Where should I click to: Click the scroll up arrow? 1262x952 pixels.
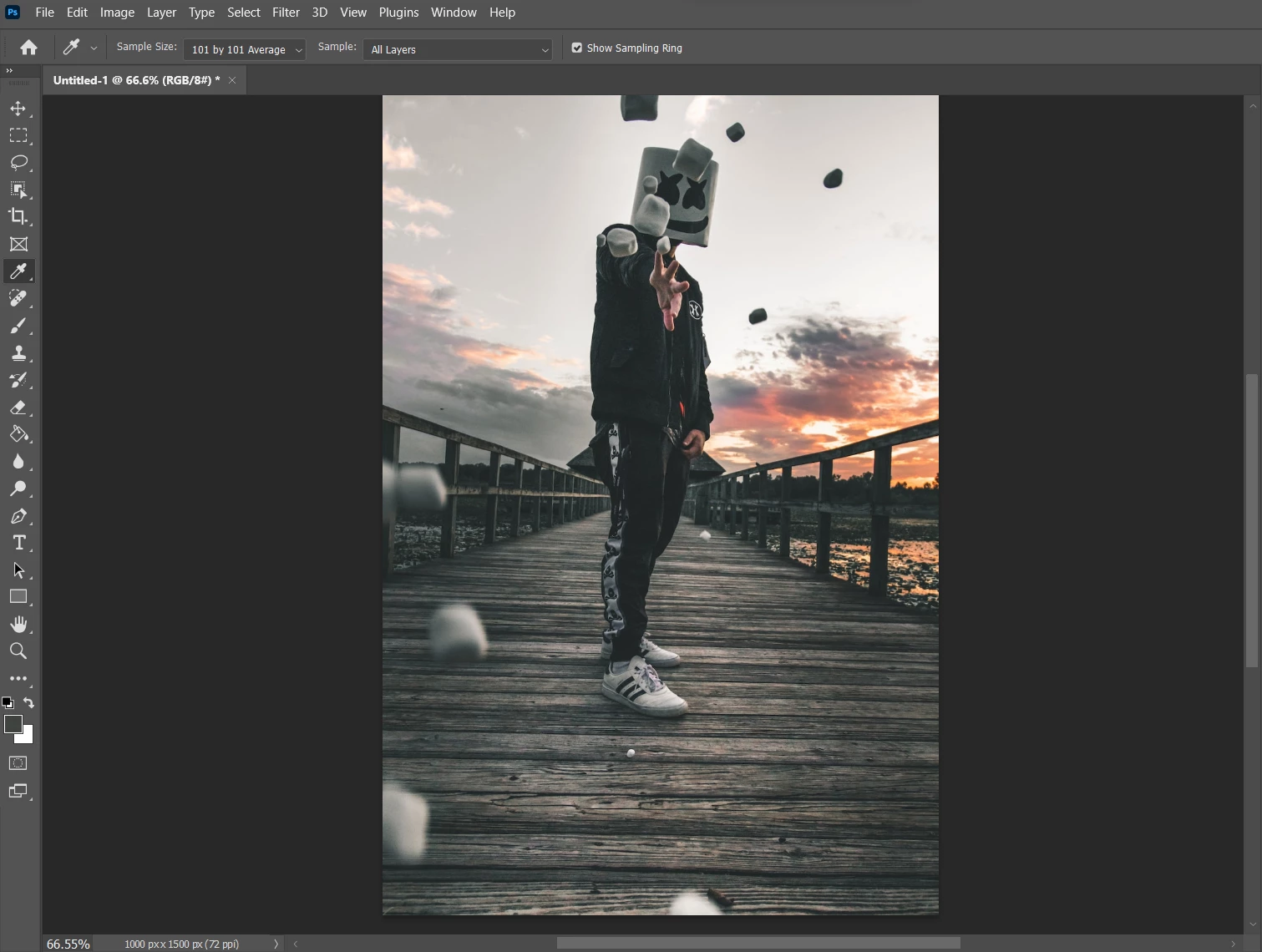click(1252, 106)
